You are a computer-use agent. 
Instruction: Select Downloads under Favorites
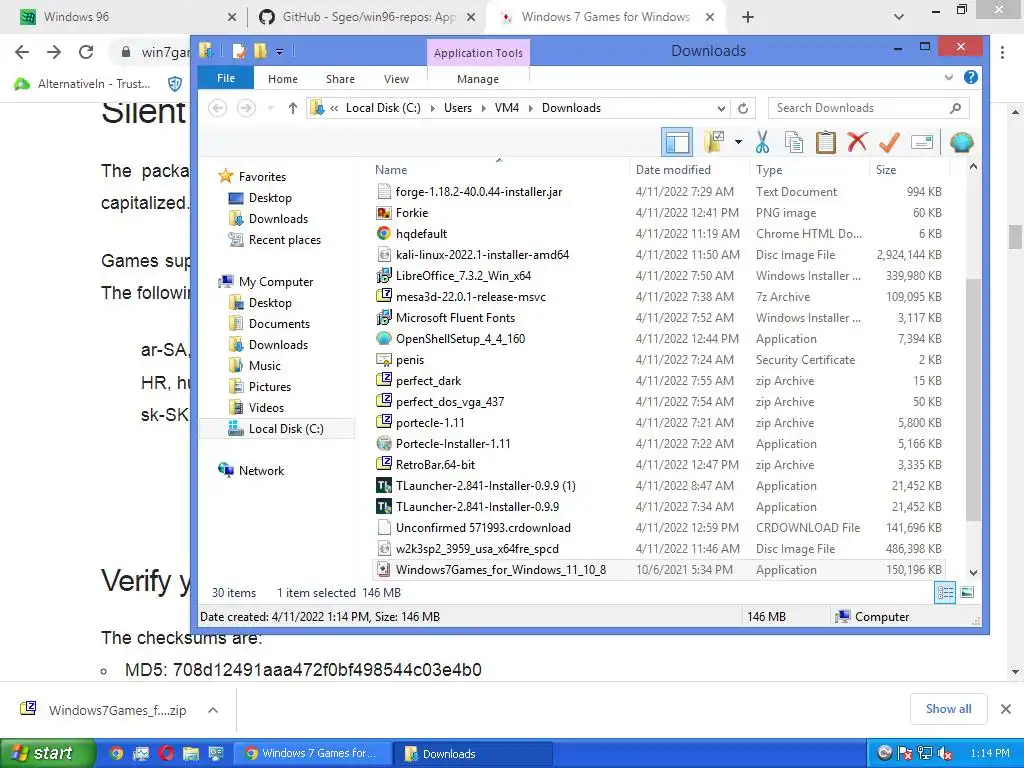278,219
